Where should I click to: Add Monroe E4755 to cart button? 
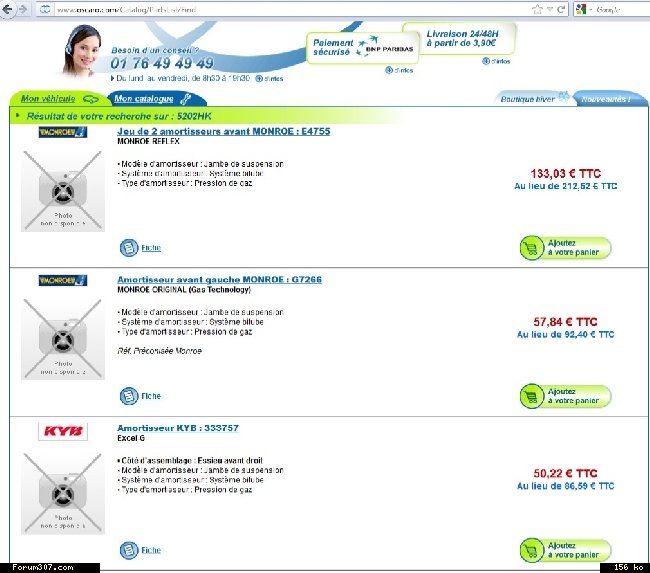(x=565, y=248)
